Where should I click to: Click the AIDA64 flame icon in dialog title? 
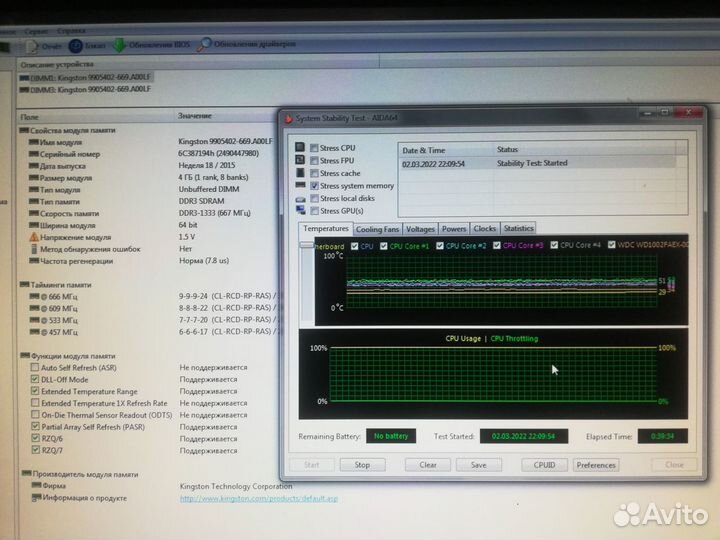pyautogui.click(x=288, y=118)
